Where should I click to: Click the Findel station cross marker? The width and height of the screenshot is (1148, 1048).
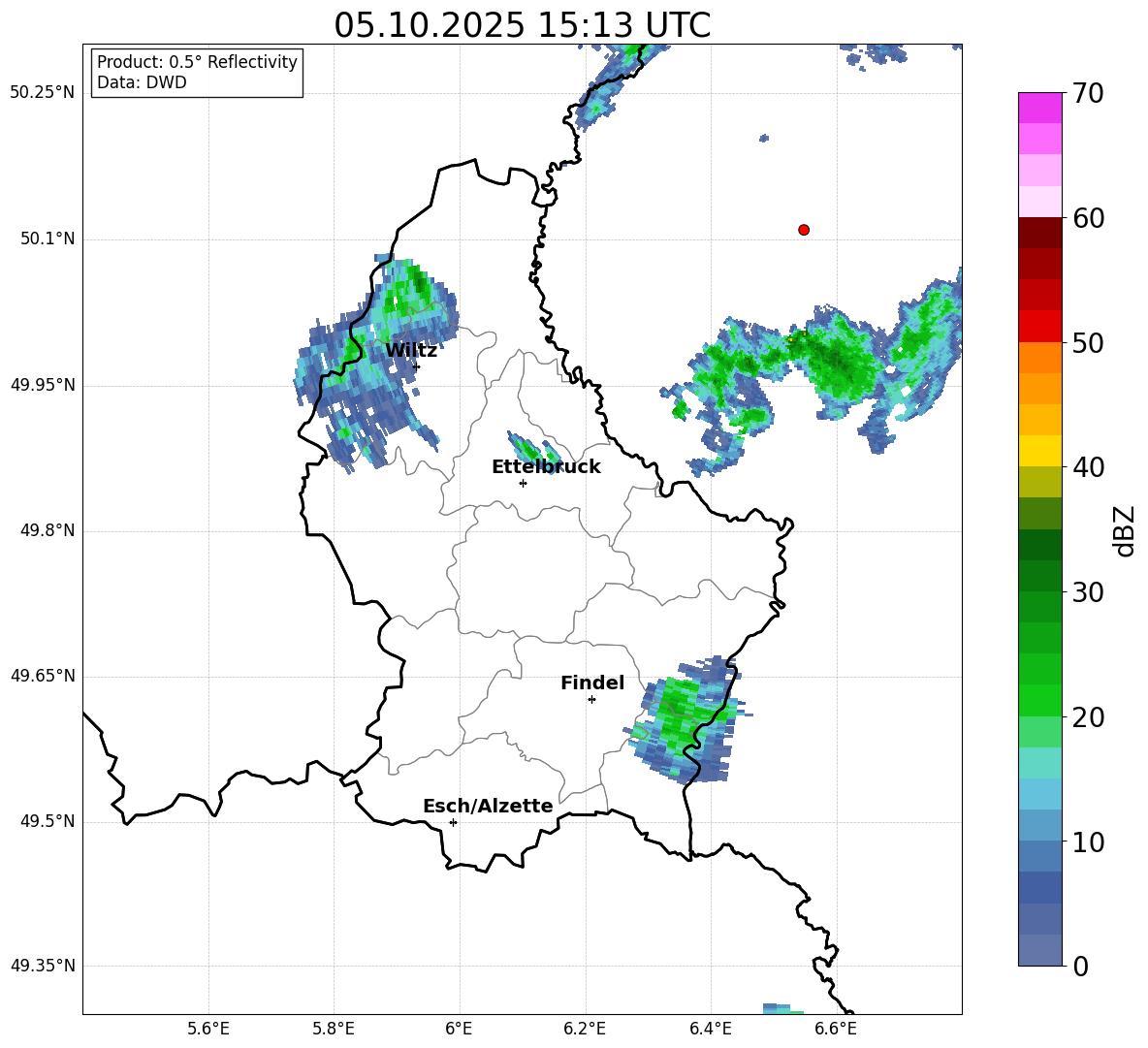coord(591,700)
